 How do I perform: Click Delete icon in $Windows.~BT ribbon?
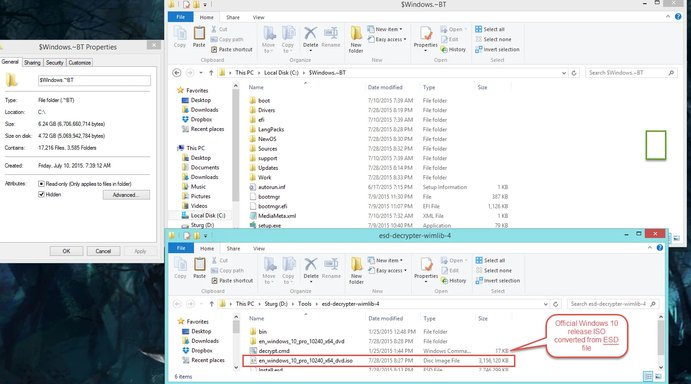pyautogui.click(x=310, y=37)
